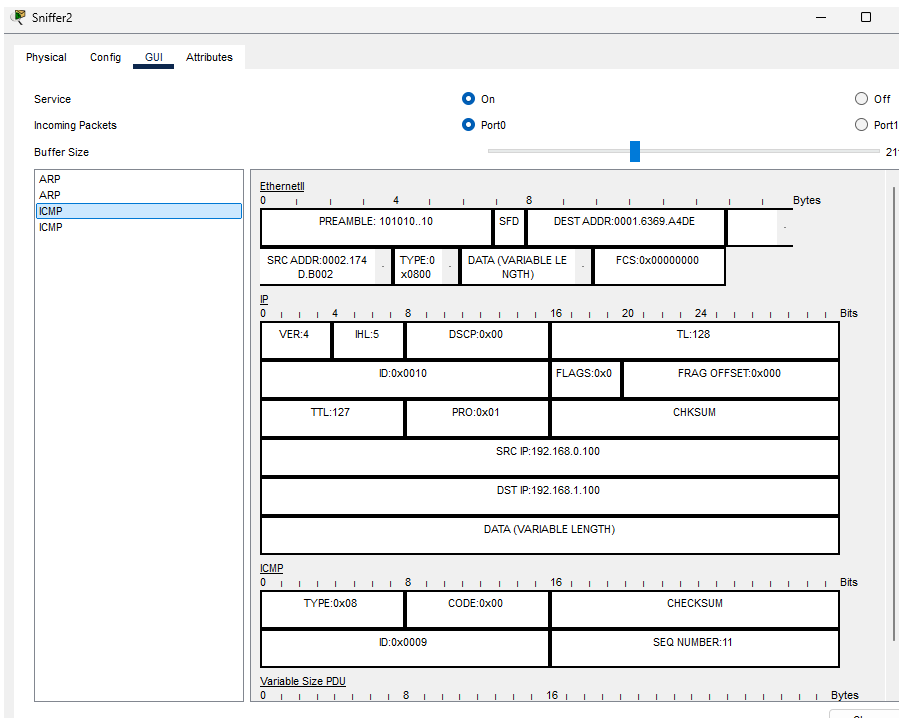Set Service to Off
This screenshot has width=908, height=718.
[x=861, y=99]
